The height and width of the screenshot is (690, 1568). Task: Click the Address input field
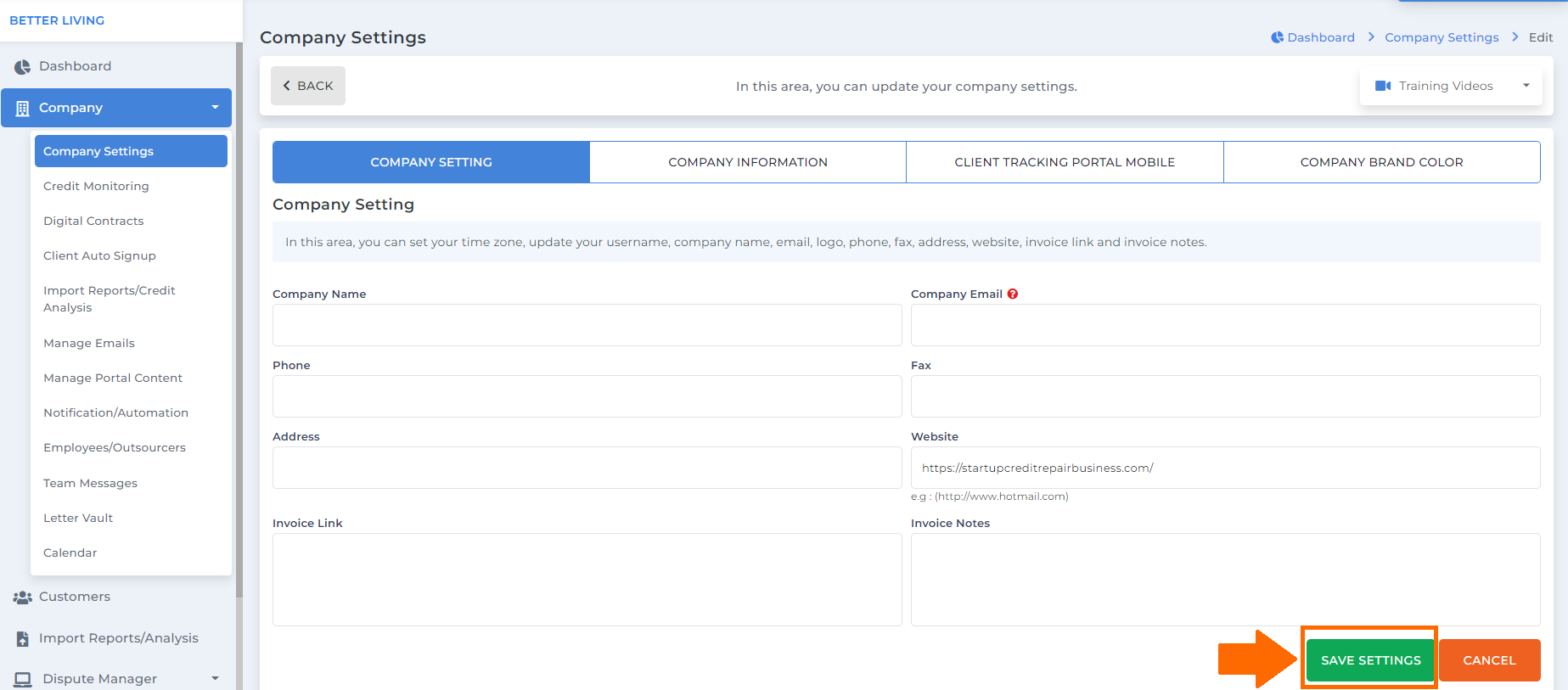point(587,468)
